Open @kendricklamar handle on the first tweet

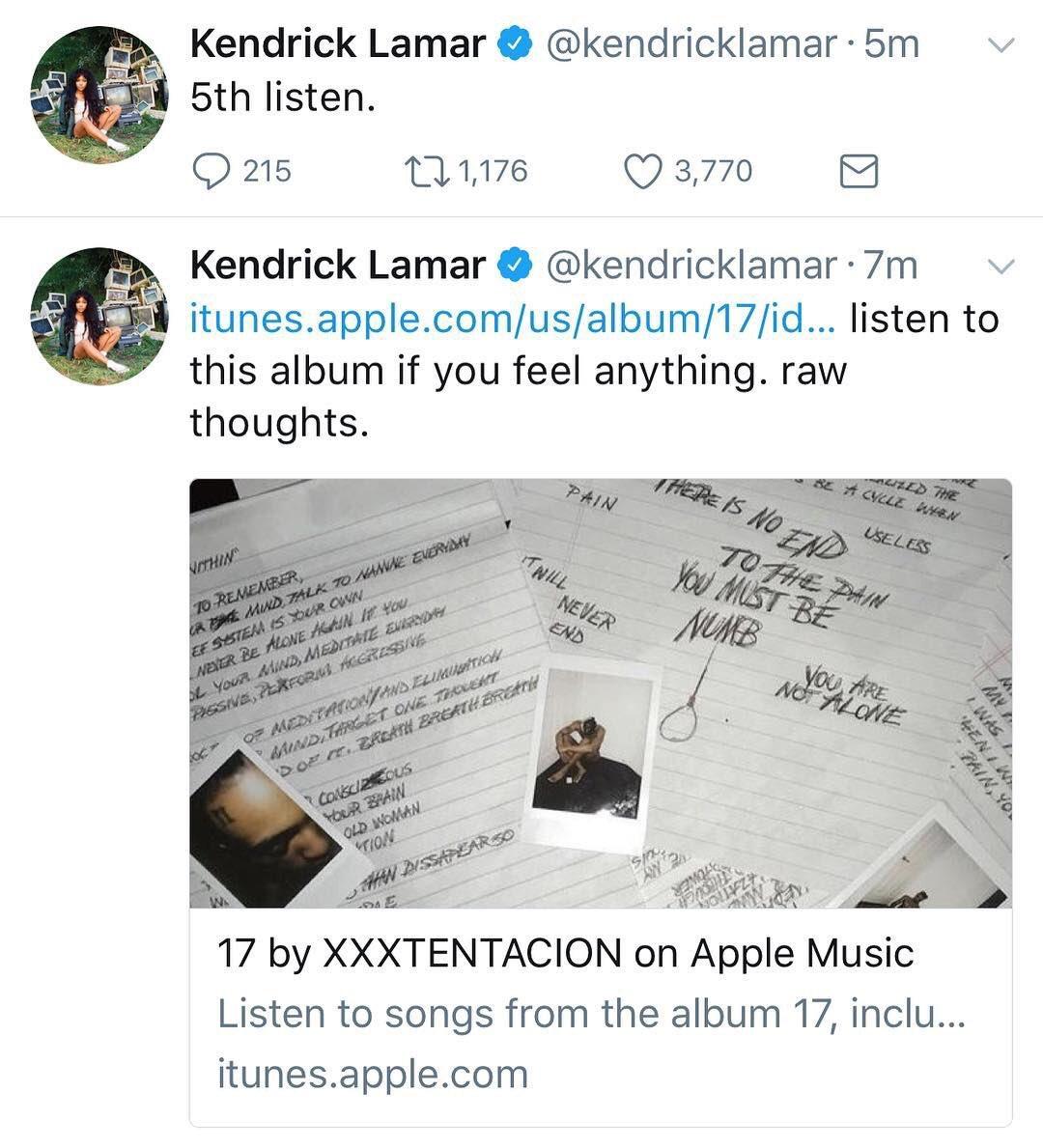click(x=691, y=44)
